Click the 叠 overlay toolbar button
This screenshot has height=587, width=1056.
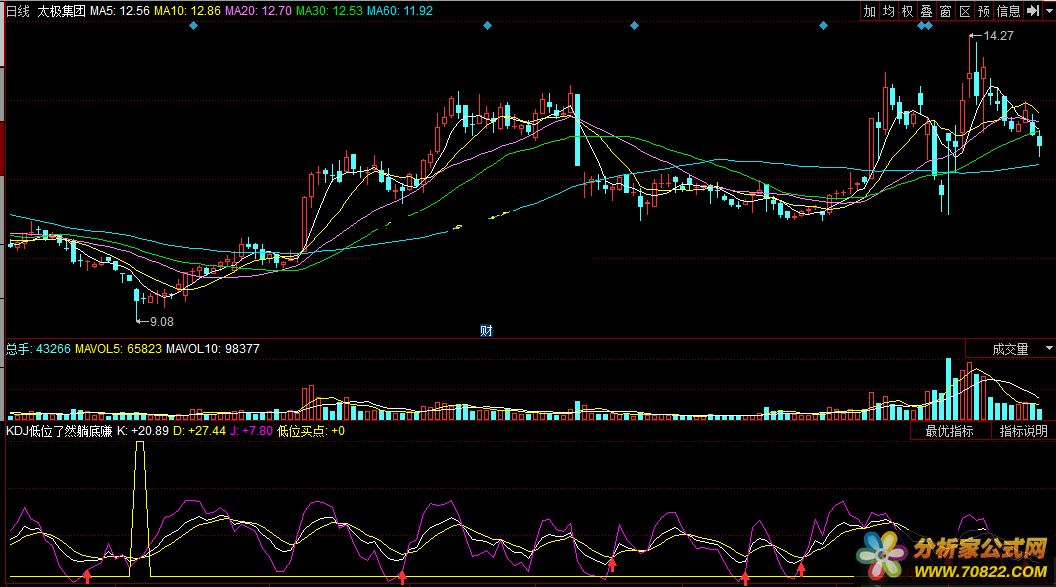click(927, 11)
